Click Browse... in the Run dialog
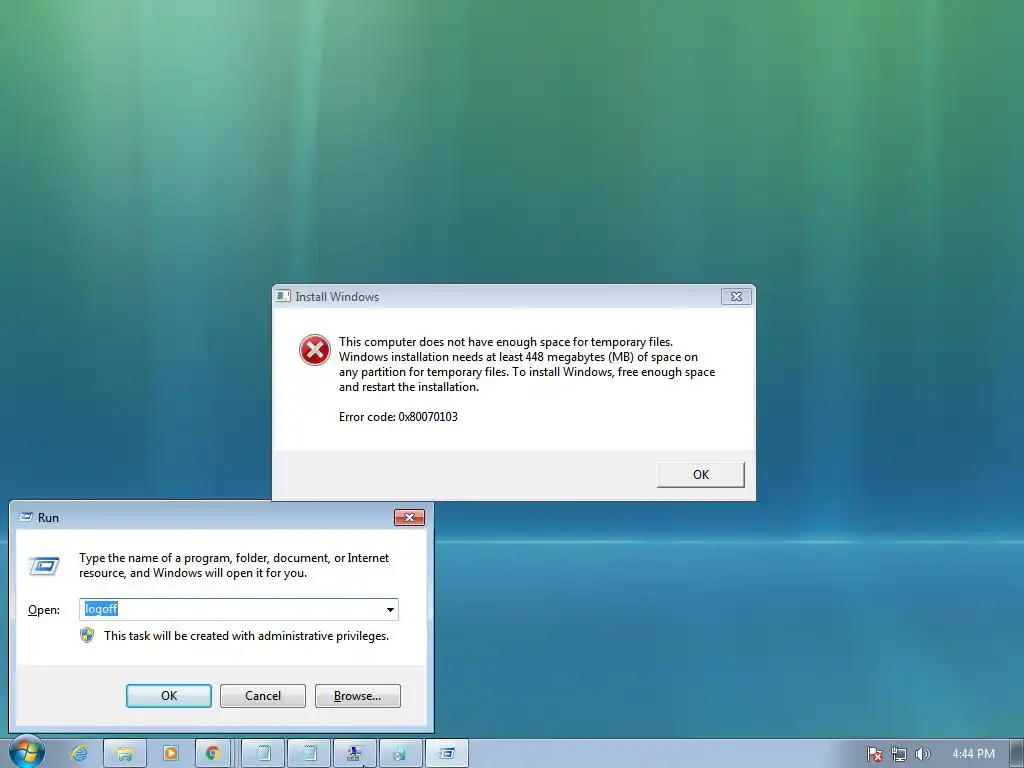Image resolution: width=1024 pixels, height=768 pixels. coord(357,696)
